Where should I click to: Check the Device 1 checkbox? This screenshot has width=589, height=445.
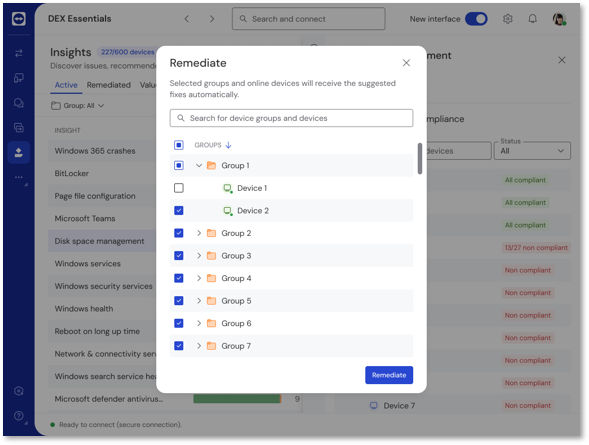click(x=179, y=188)
